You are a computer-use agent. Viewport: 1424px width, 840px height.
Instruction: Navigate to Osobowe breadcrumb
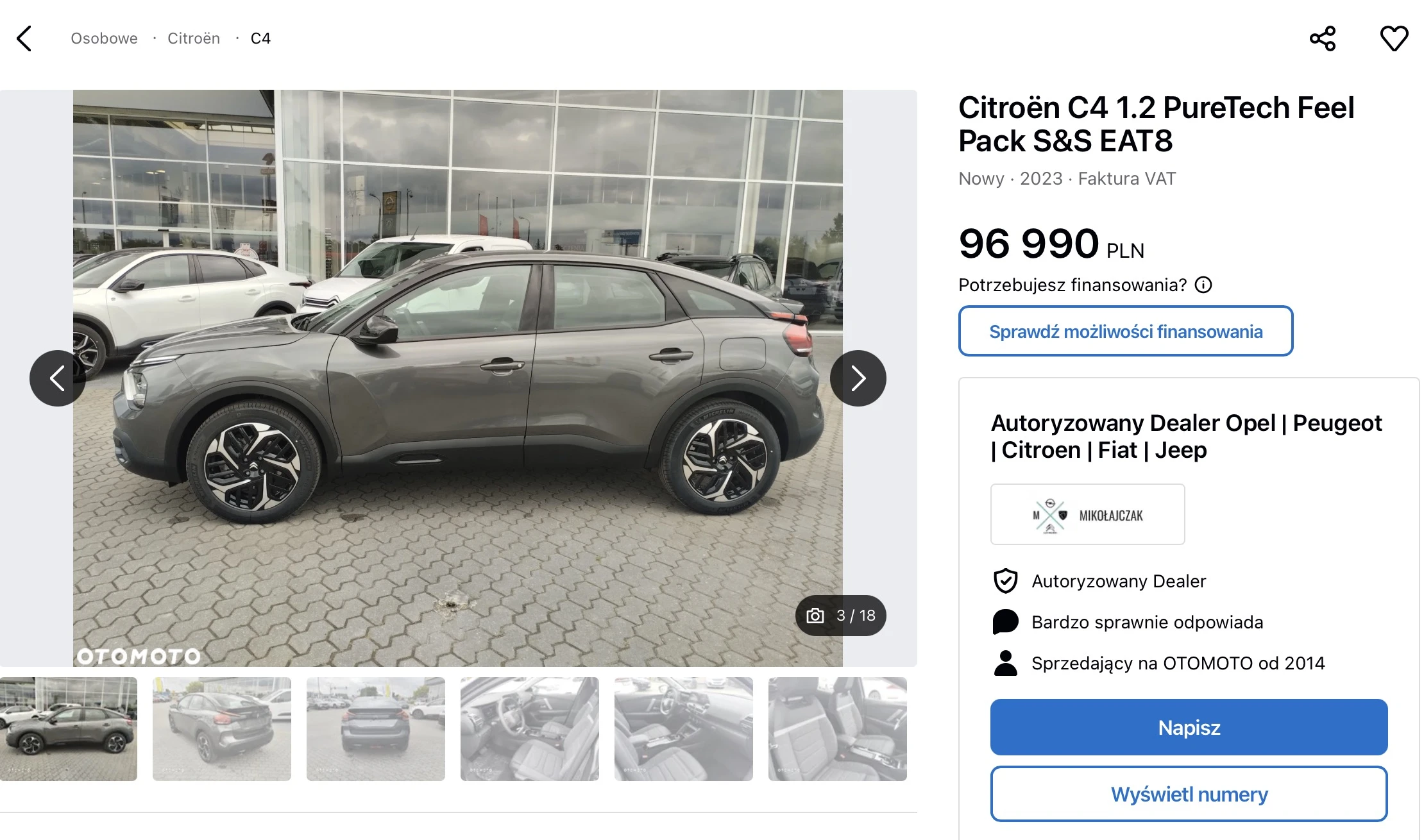tap(104, 38)
